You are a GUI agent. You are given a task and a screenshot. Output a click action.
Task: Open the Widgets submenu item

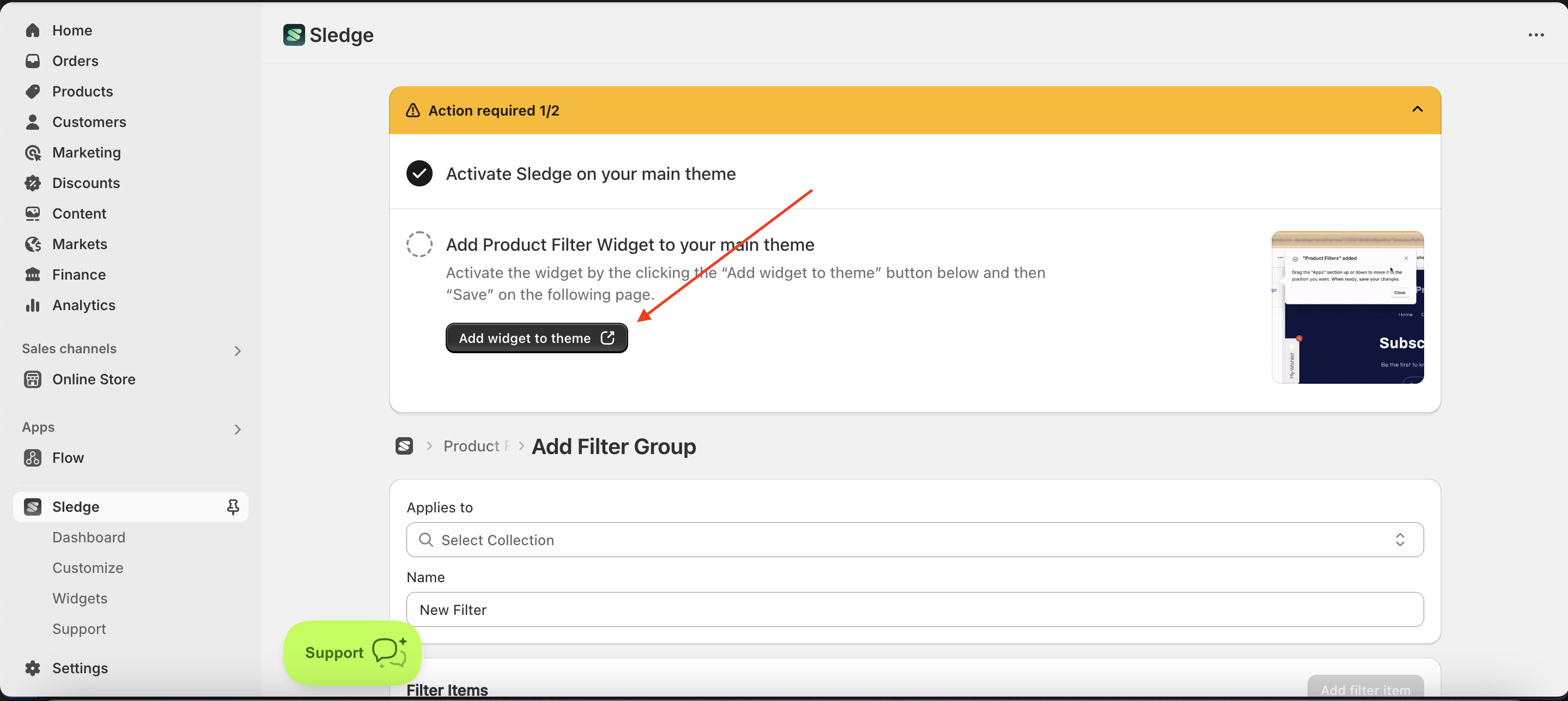coord(80,599)
